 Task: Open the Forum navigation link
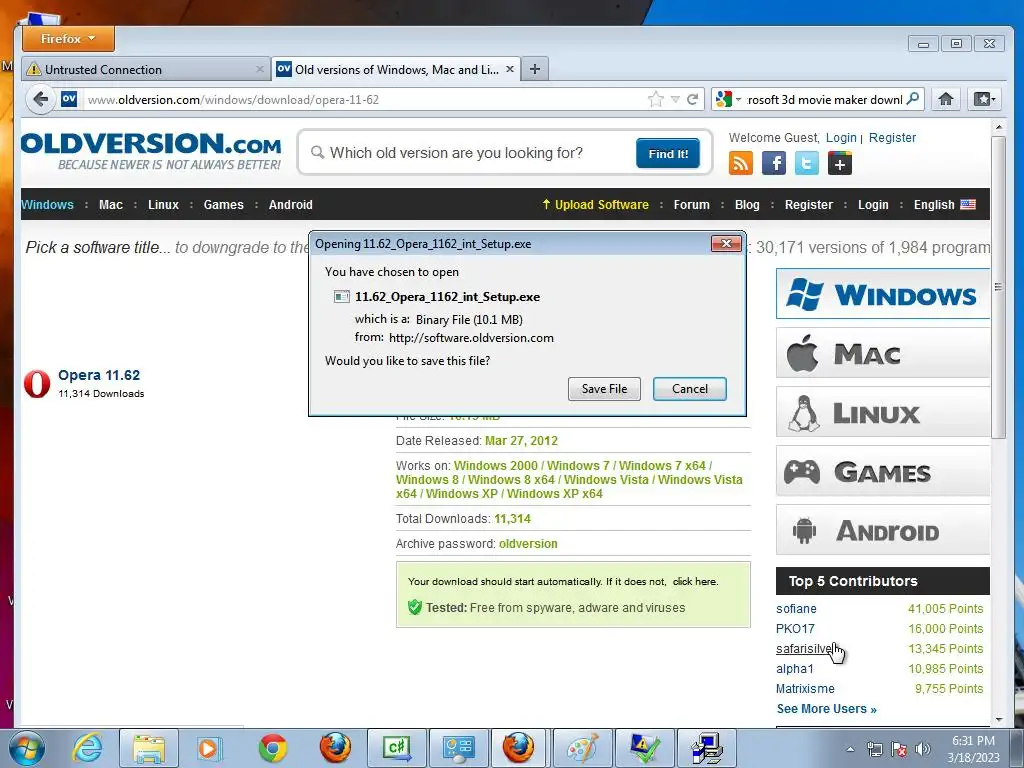point(692,204)
